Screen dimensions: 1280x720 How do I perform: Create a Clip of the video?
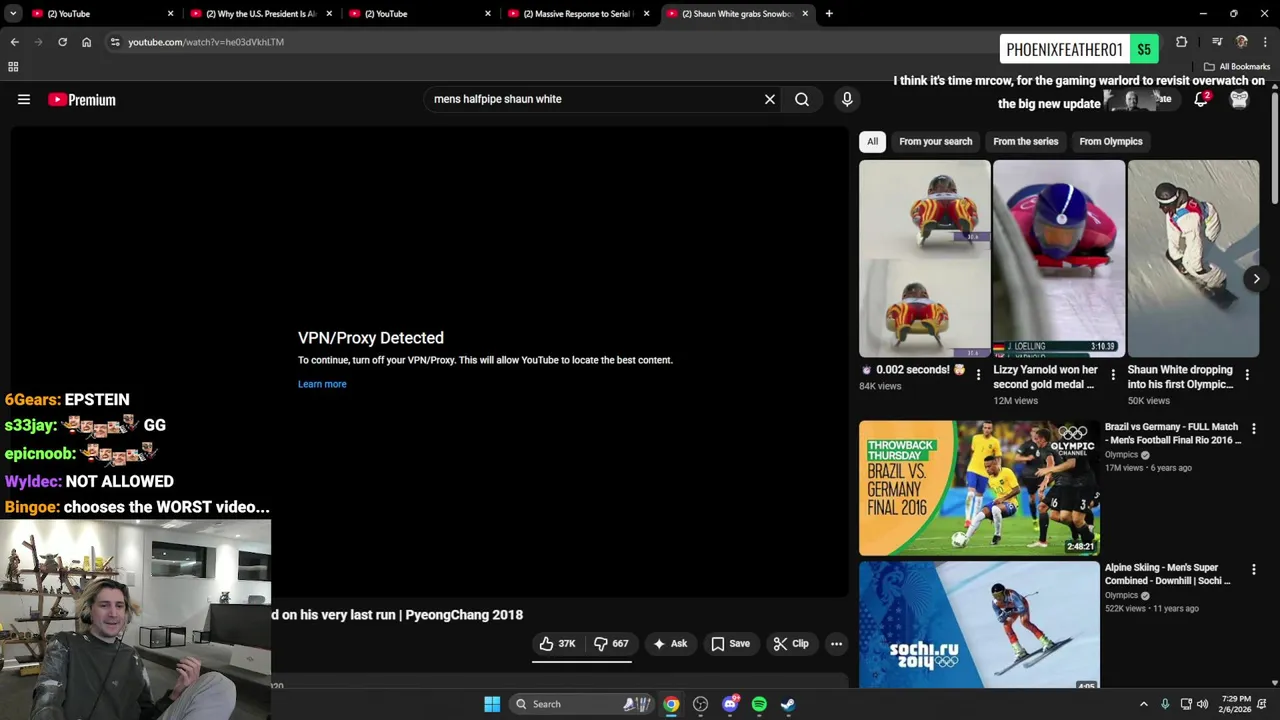pos(791,644)
